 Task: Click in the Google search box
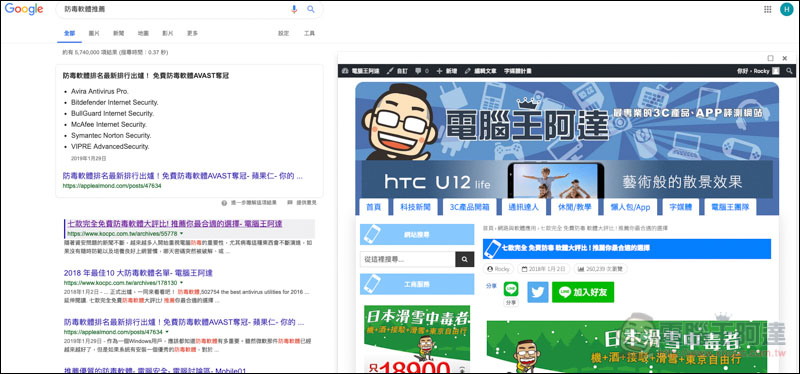pyautogui.click(x=173, y=9)
